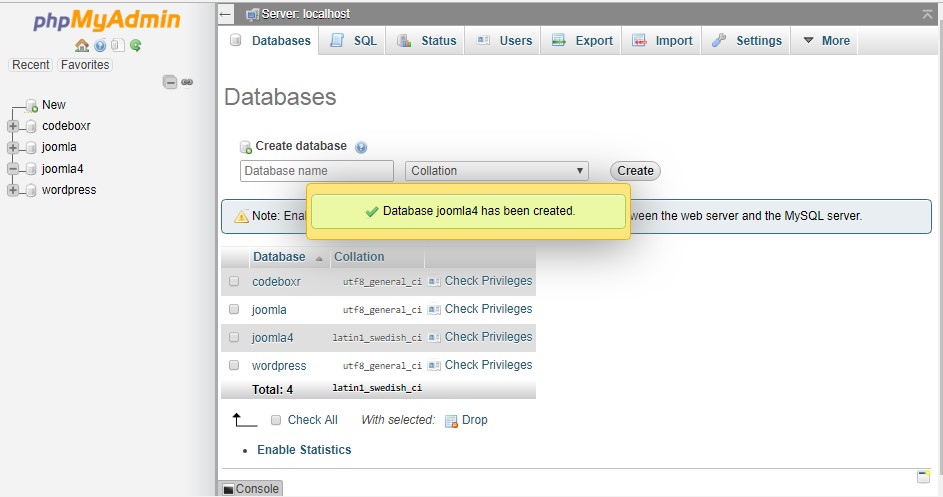This screenshot has width=943, height=497.
Task: Open the Status tab
Action: tap(426, 41)
